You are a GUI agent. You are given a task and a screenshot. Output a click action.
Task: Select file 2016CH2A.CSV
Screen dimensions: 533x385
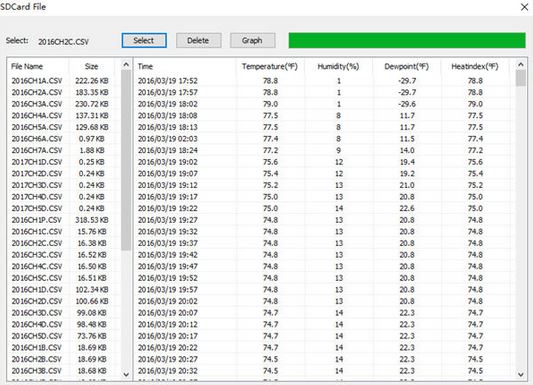pyautogui.click(x=37, y=92)
